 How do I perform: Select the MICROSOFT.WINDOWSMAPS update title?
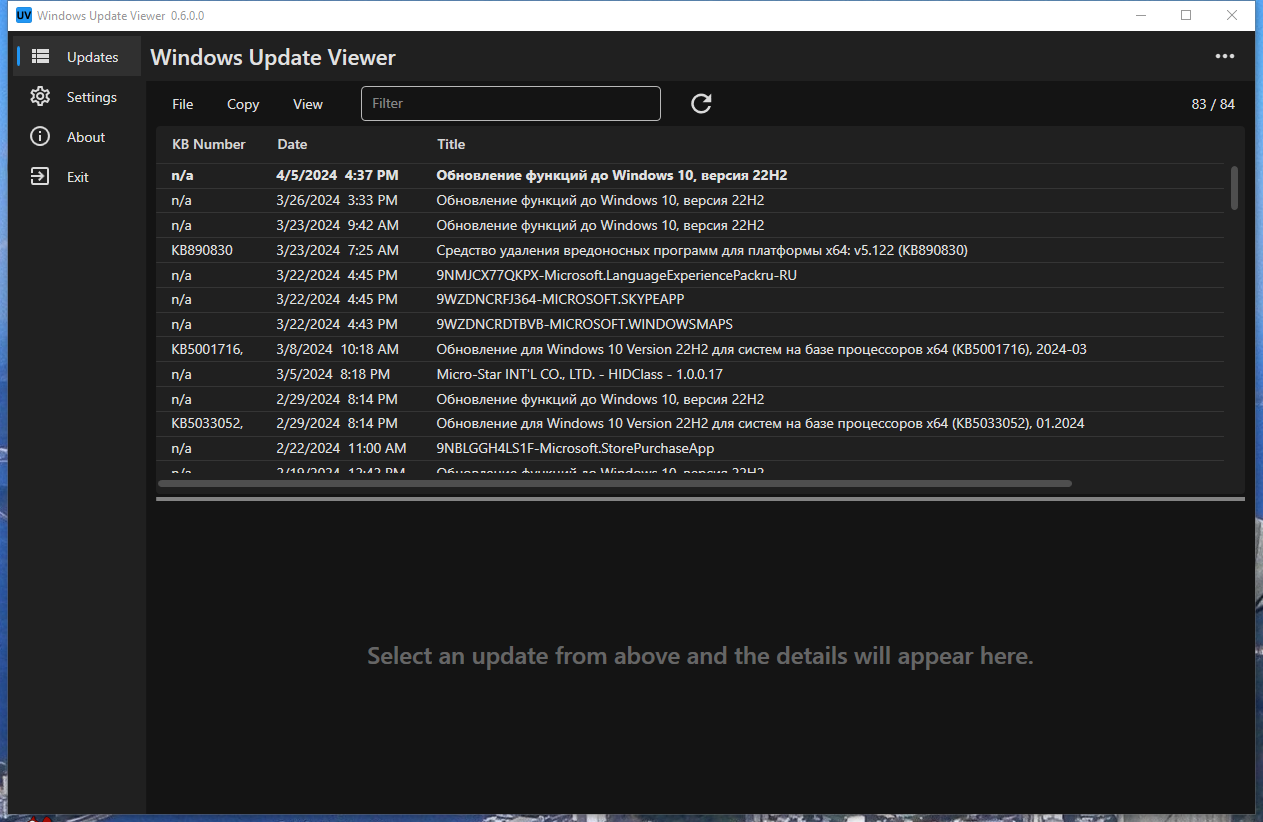click(585, 324)
